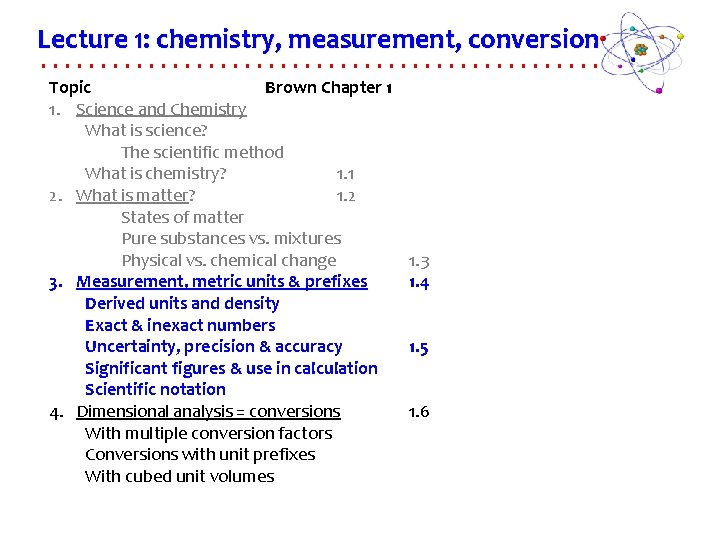Select the "Brown Chapter 1" column header
Screen dimensions: 720x540
coord(328,88)
